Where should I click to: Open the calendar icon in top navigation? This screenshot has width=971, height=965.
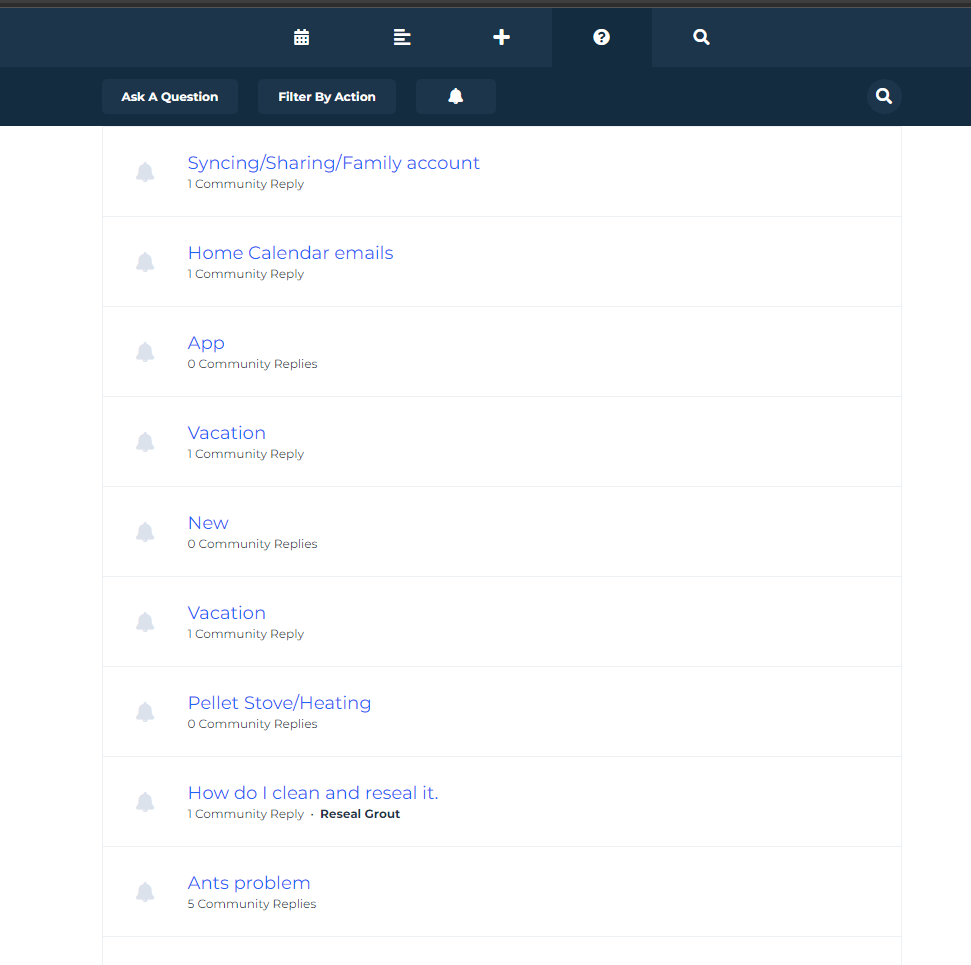[x=301, y=37]
